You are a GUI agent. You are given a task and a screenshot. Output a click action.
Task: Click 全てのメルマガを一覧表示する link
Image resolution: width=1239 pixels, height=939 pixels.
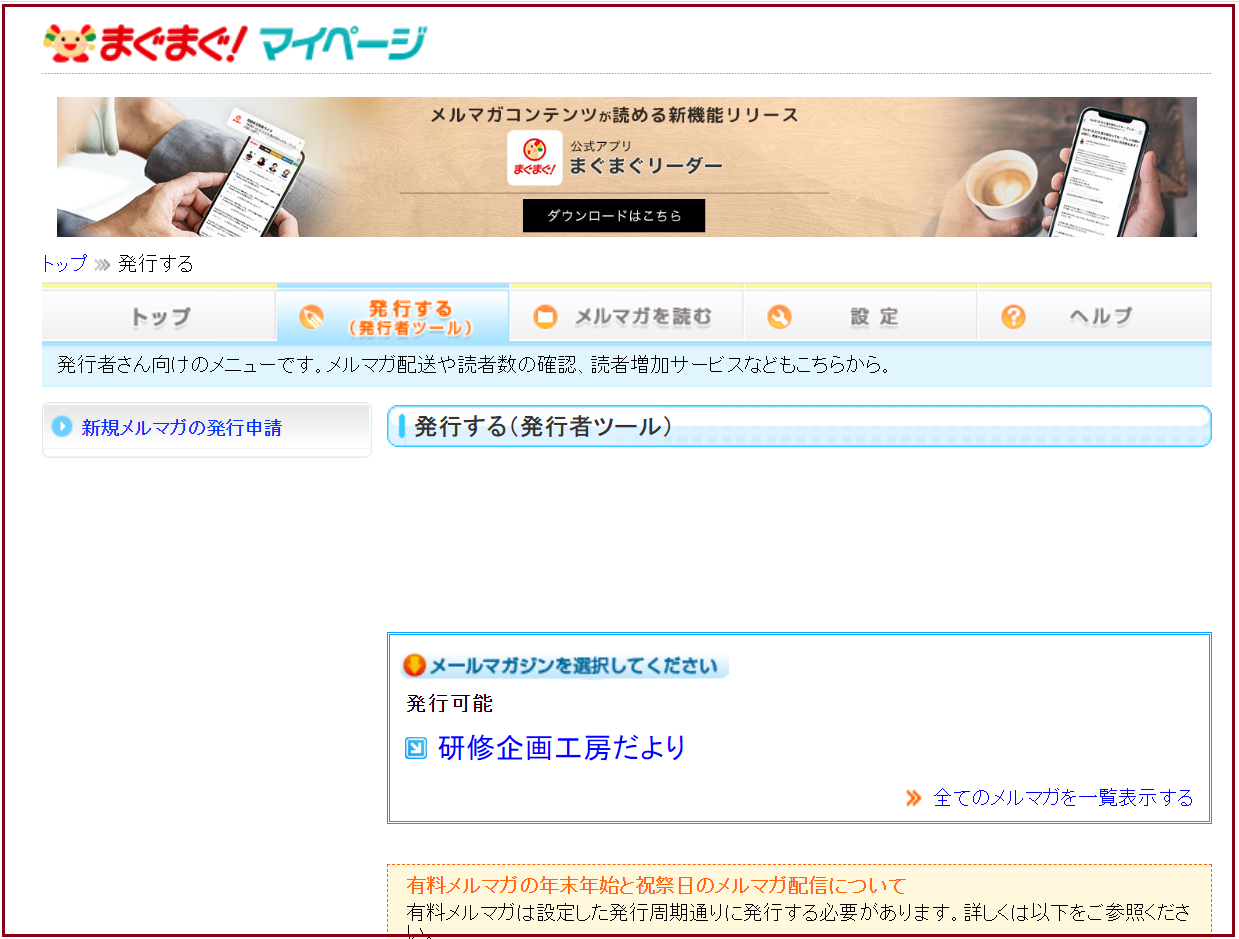tap(1063, 798)
